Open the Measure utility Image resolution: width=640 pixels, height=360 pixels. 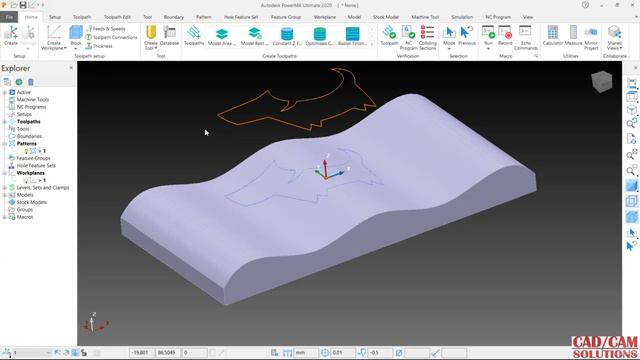point(573,36)
